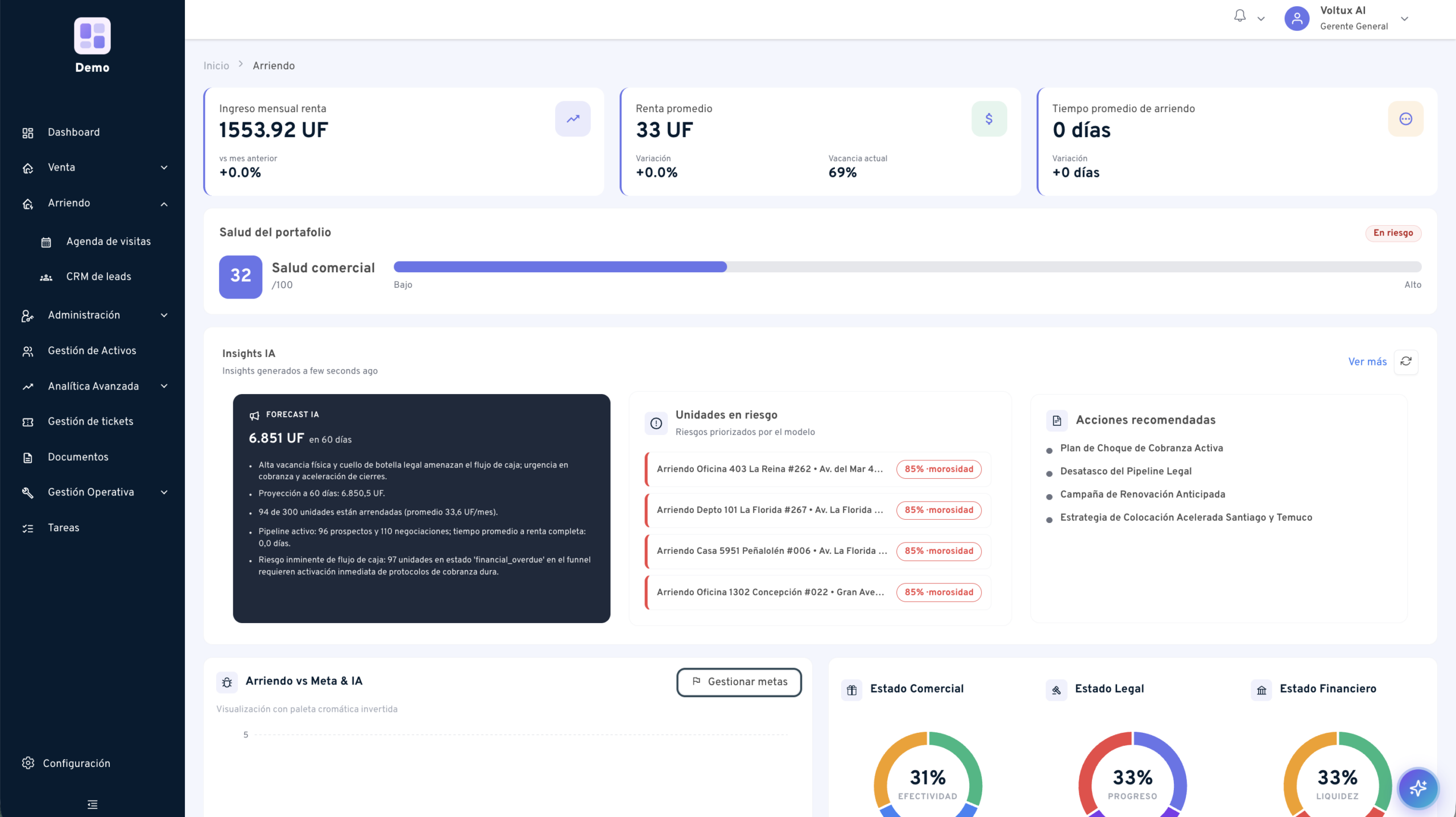
Task: Follow the Ver más link
Action: pyautogui.click(x=1367, y=362)
